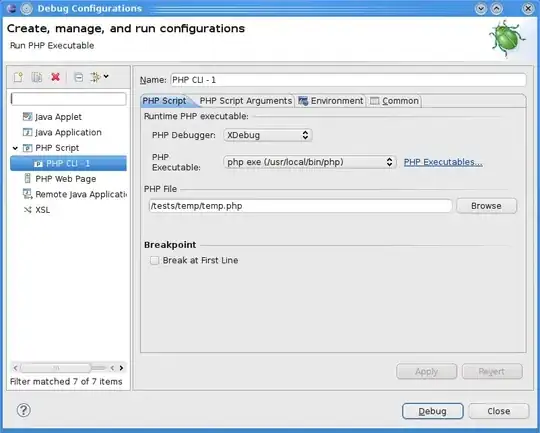540x433 pixels.
Task: Open the Common tab
Action: click(394, 101)
